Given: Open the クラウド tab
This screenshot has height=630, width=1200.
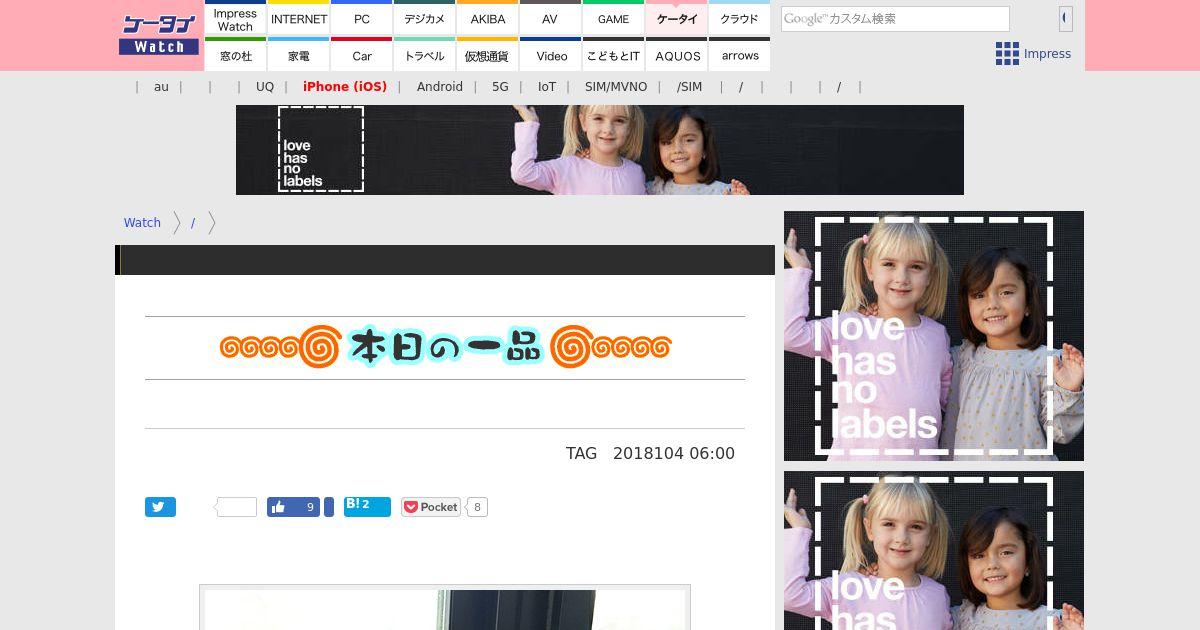Looking at the screenshot, I should pyautogui.click(x=739, y=18).
